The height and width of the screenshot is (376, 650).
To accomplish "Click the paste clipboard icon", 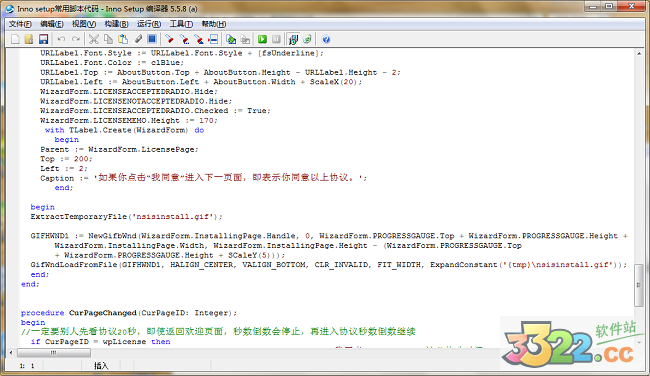I will pos(123,39).
